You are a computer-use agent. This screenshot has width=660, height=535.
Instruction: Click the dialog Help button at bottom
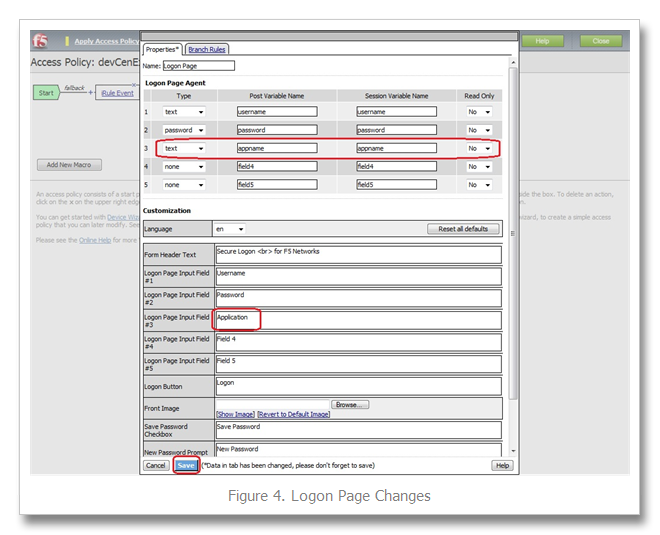(502, 465)
